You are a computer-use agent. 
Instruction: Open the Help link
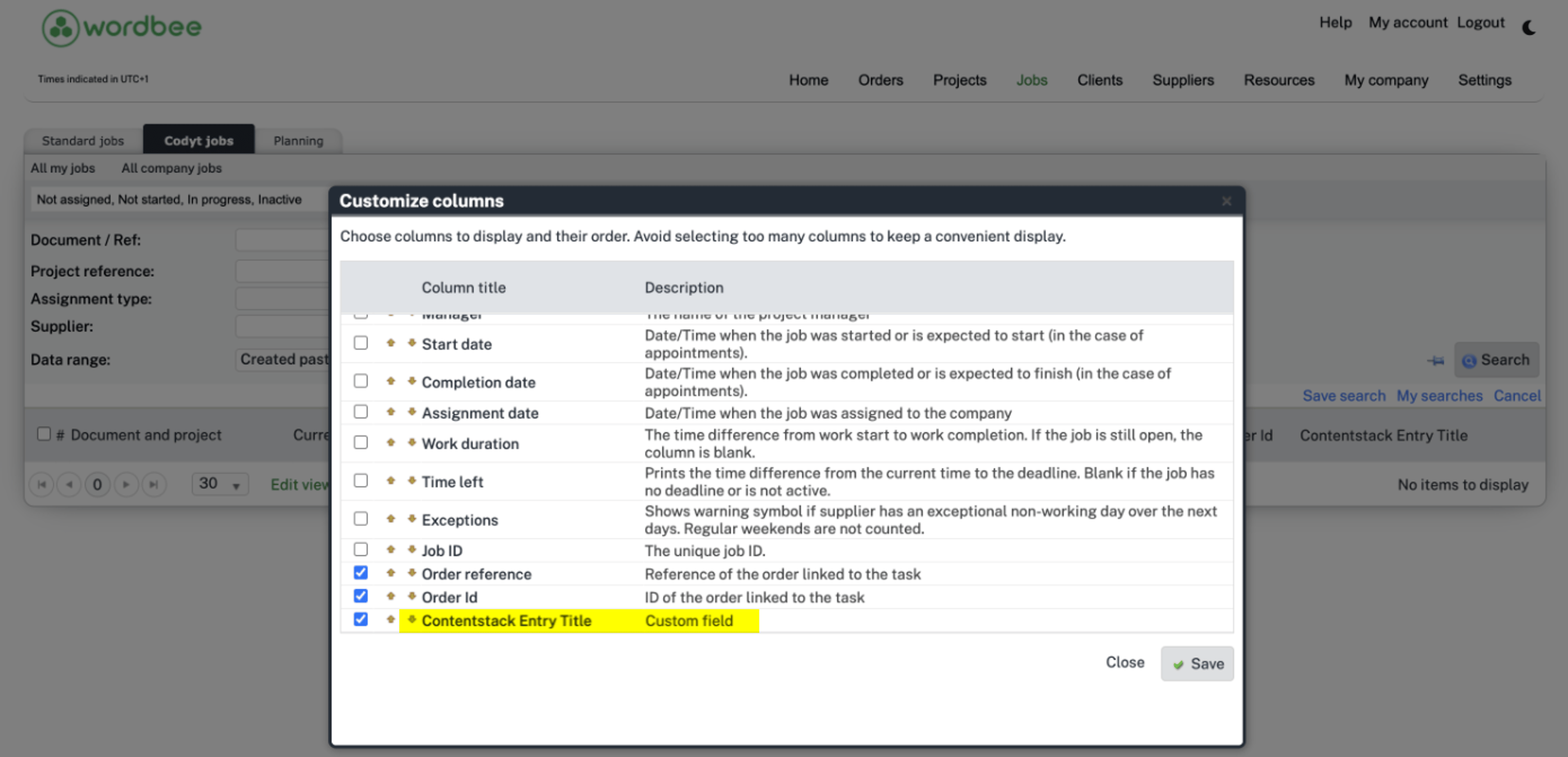point(1336,22)
